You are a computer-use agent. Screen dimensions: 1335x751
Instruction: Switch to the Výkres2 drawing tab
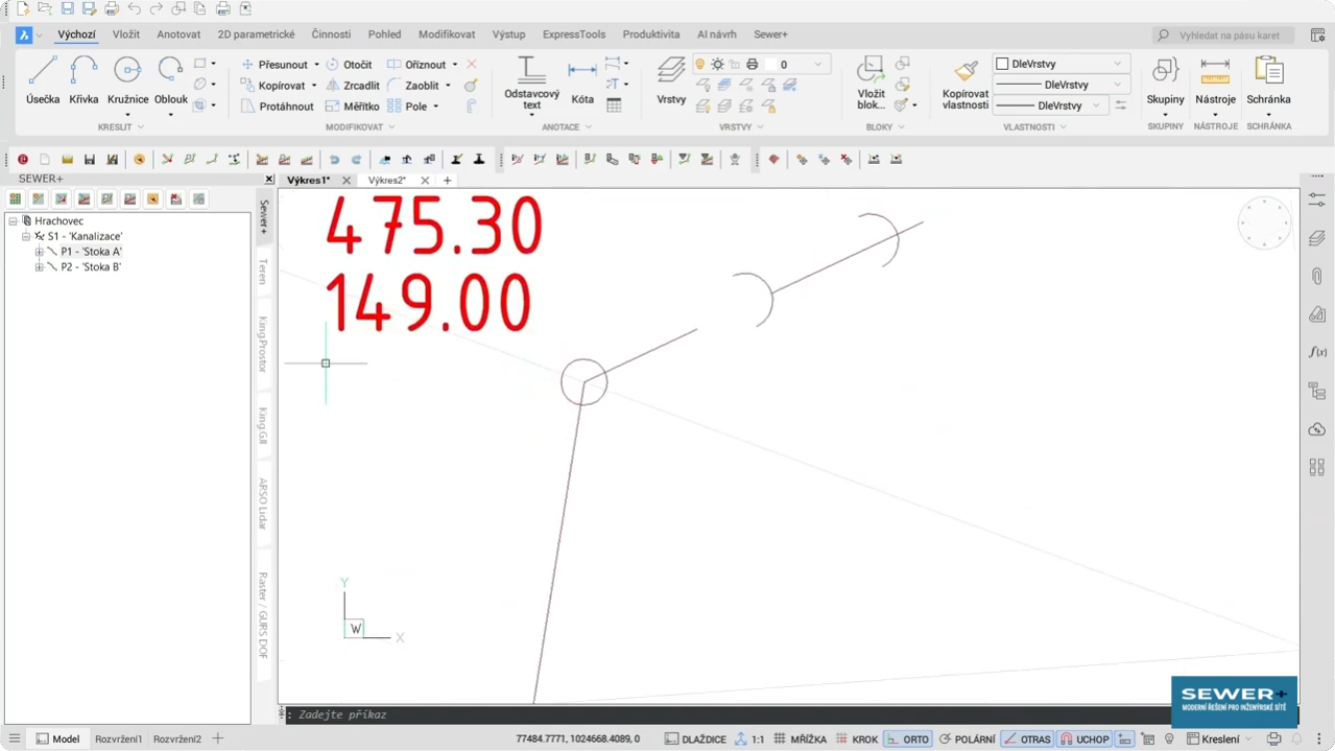387,181
